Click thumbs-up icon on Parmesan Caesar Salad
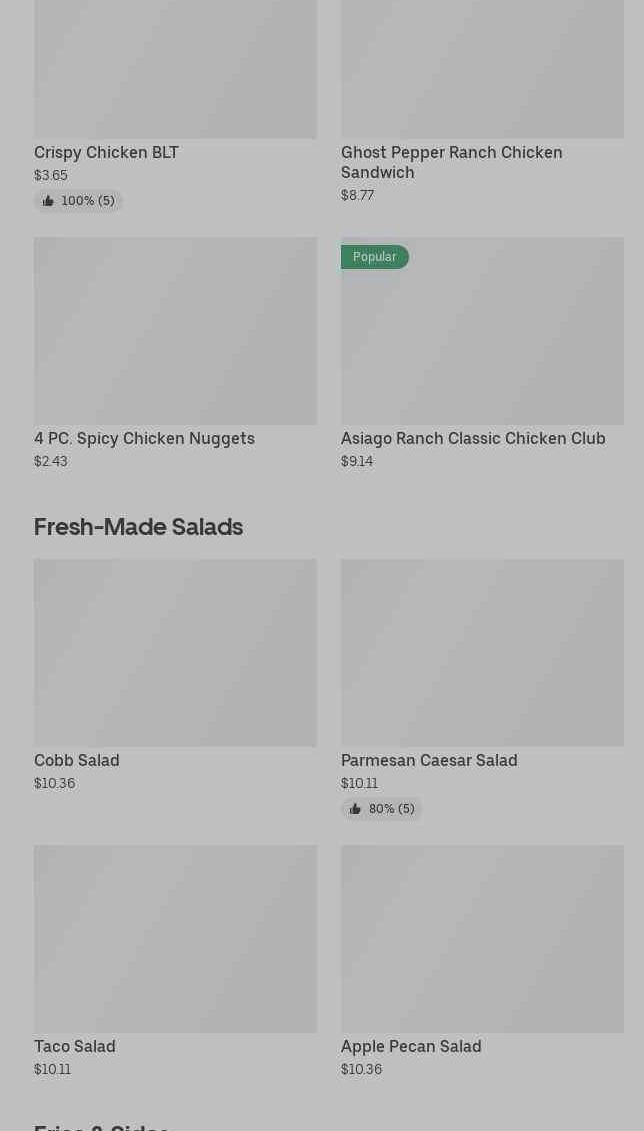The width and height of the screenshot is (644, 1131). point(355,809)
